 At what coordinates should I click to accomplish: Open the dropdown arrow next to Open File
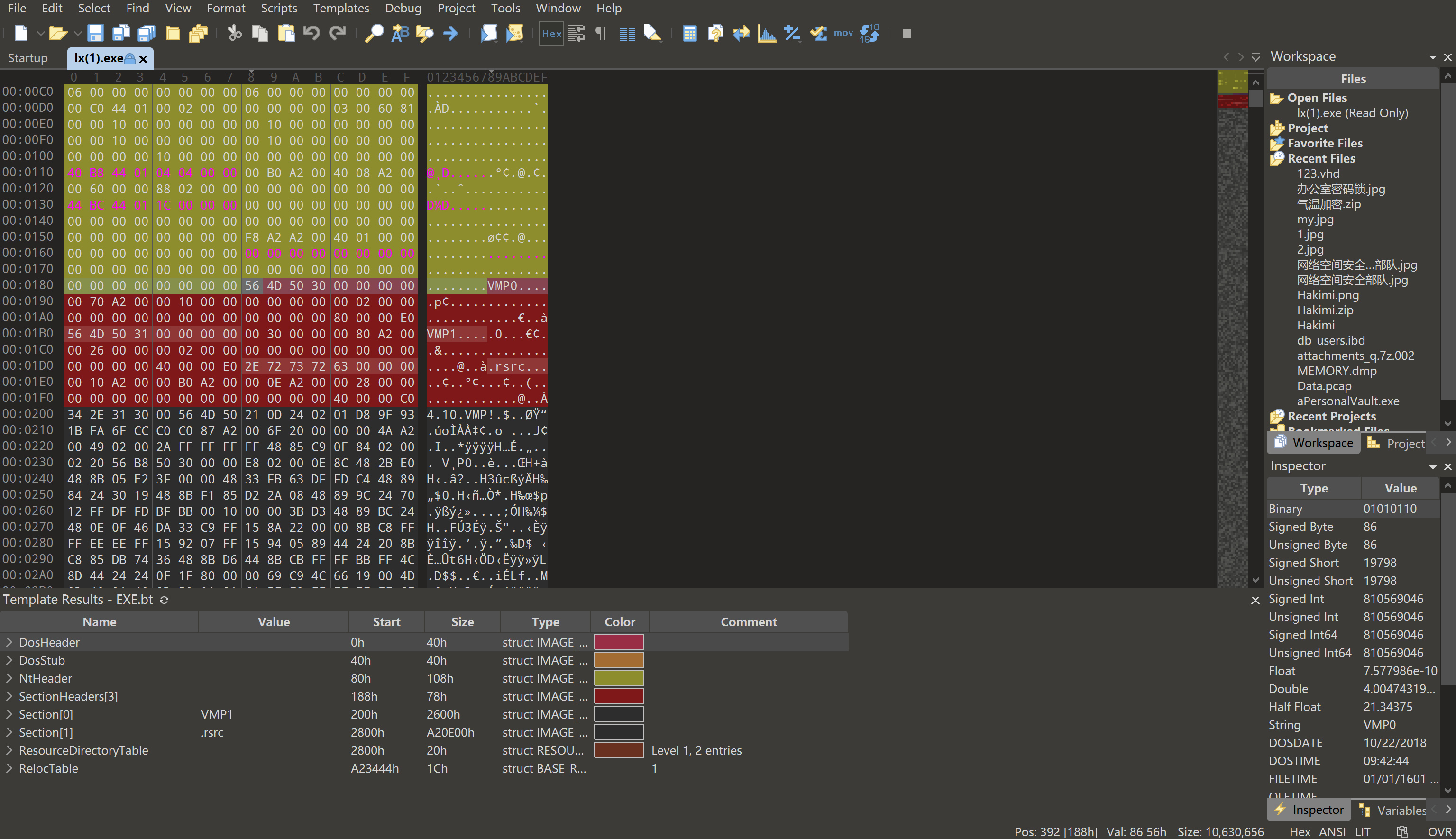(78, 34)
